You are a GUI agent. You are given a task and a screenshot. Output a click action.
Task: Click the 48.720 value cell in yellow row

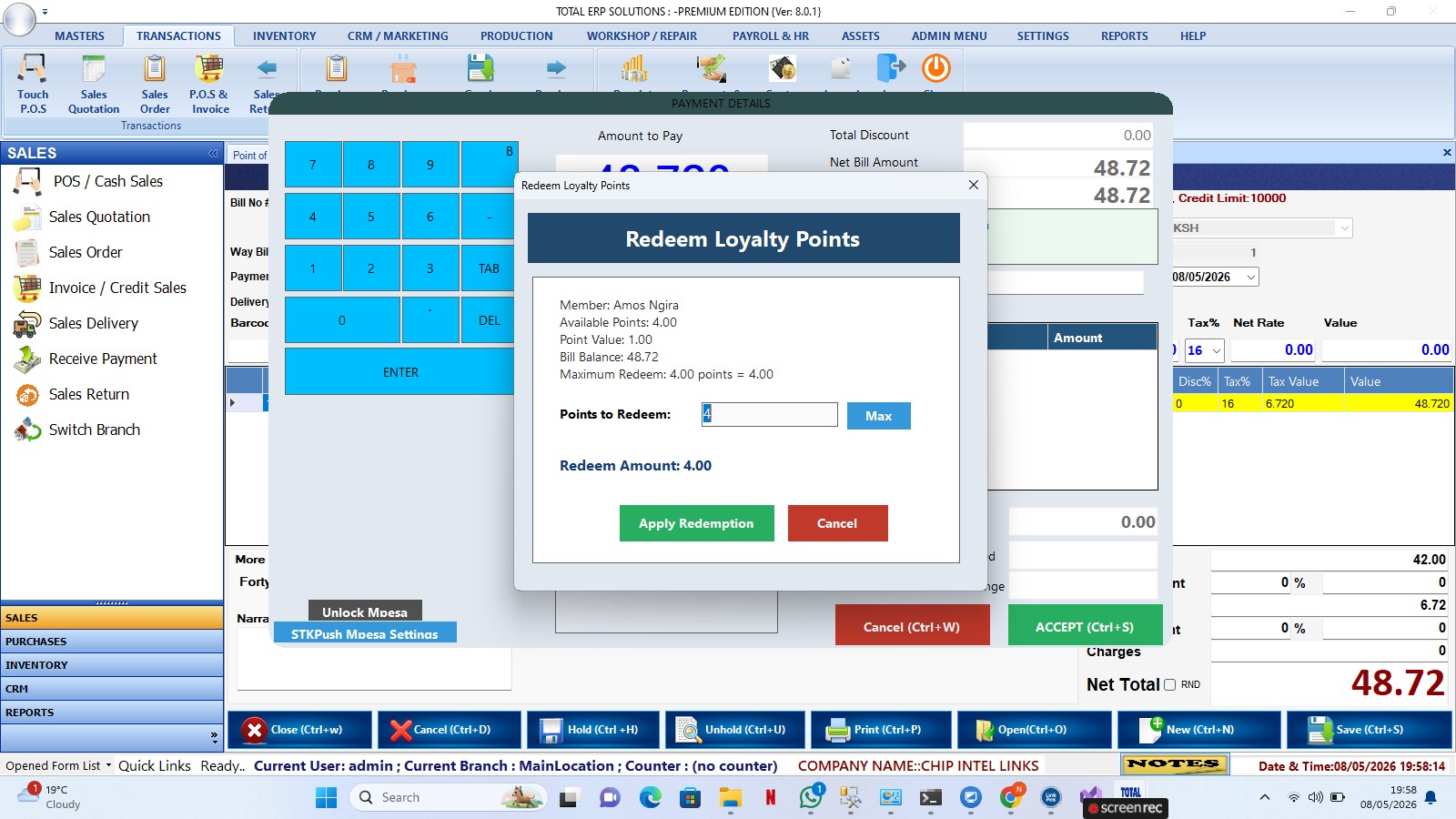coord(1399,404)
